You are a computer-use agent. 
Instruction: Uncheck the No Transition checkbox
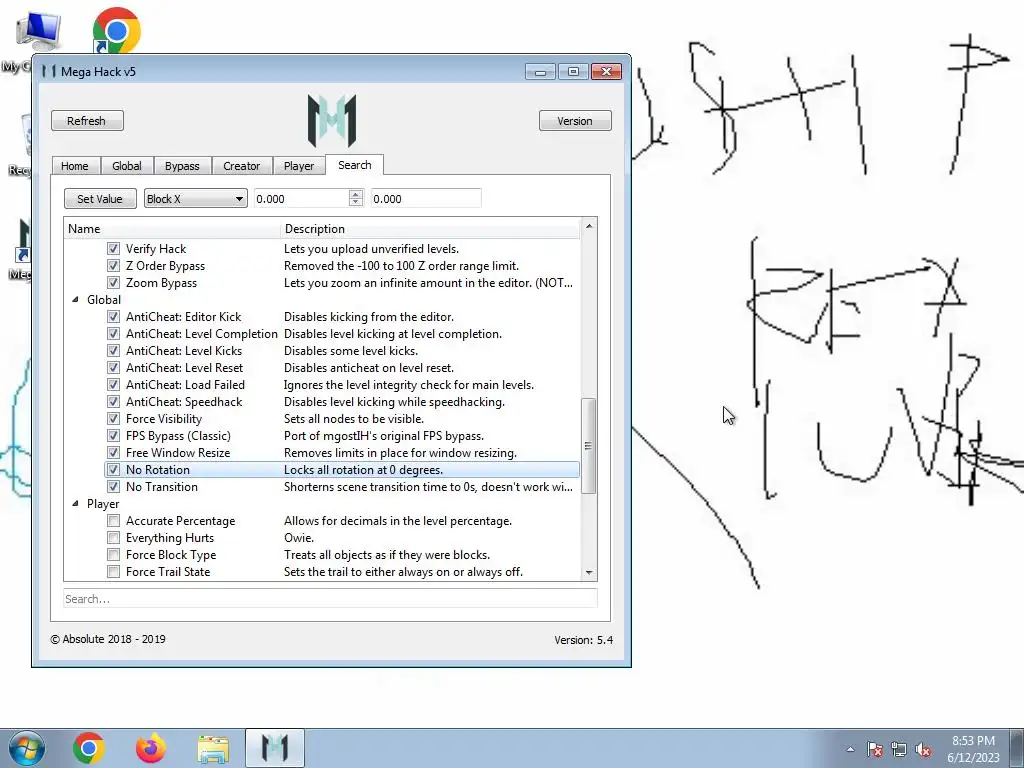coord(114,487)
